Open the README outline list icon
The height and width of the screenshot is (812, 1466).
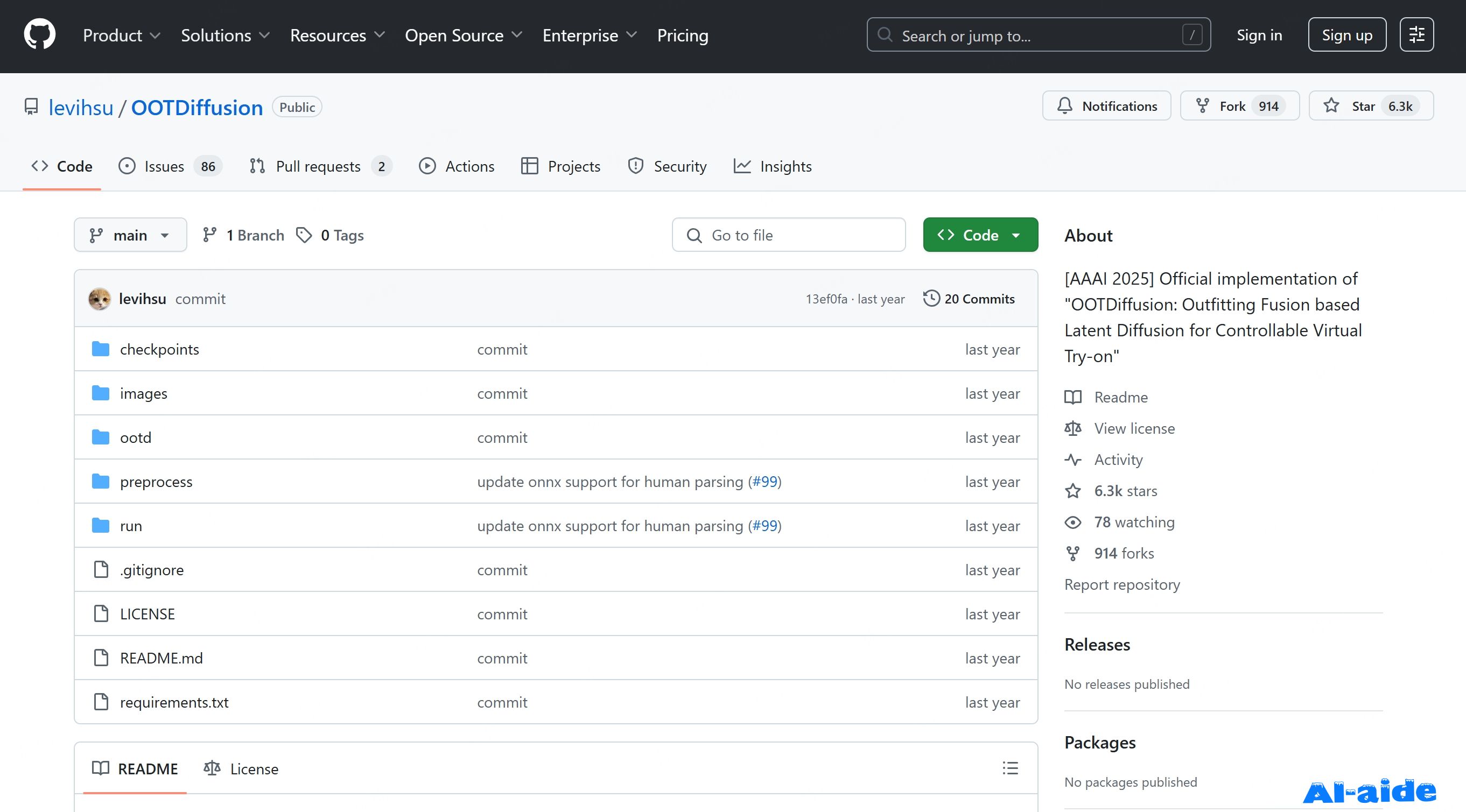point(1010,768)
